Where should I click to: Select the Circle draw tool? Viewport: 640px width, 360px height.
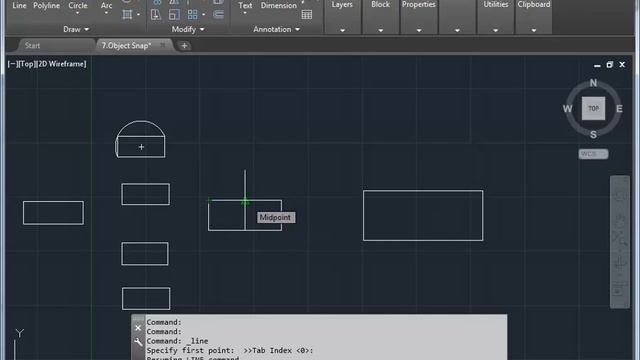point(78,5)
